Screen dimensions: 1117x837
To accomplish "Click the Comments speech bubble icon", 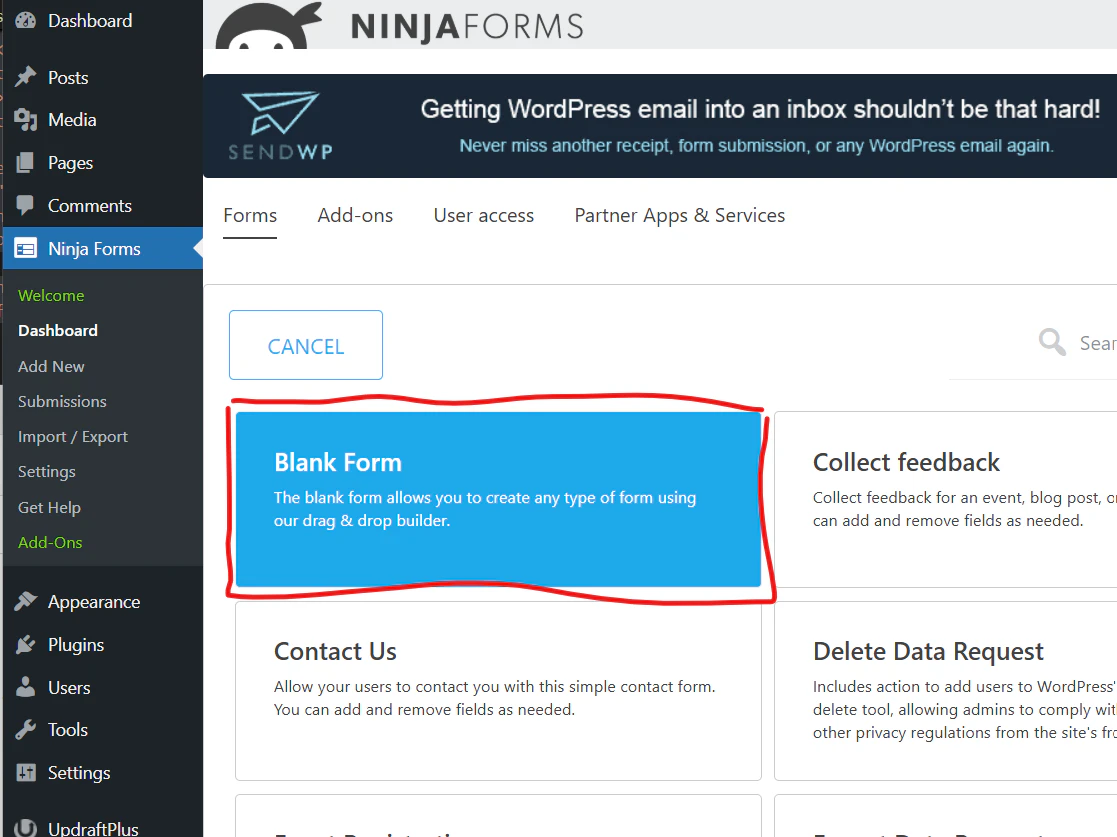I will 26,205.
